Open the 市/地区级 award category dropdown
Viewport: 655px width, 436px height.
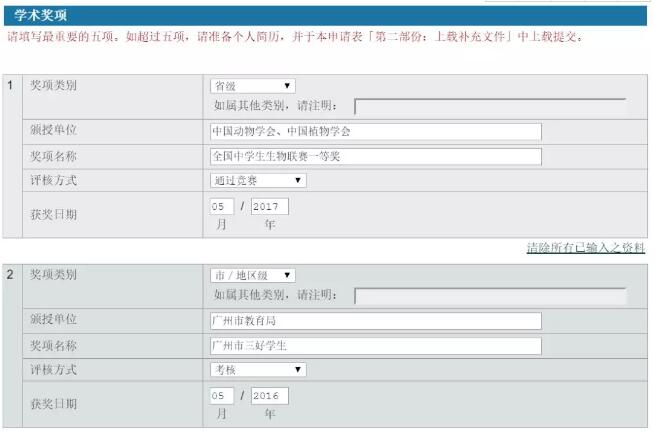[x=252, y=275]
